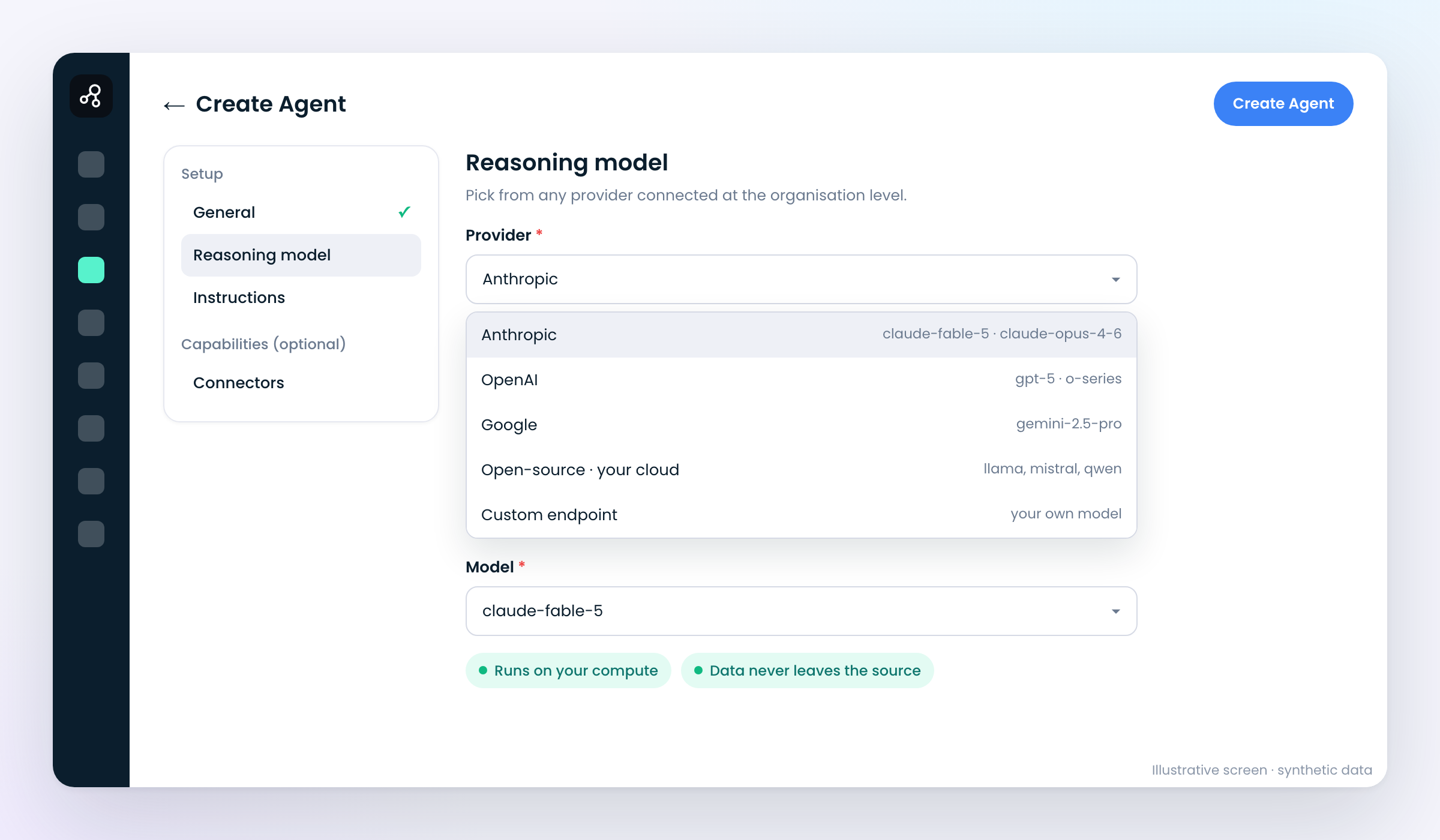Image resolution: width=1440 pixels, height=840 pixels.
Task: Click the green checkmark next to General
Action: click(x=404, y=212)
